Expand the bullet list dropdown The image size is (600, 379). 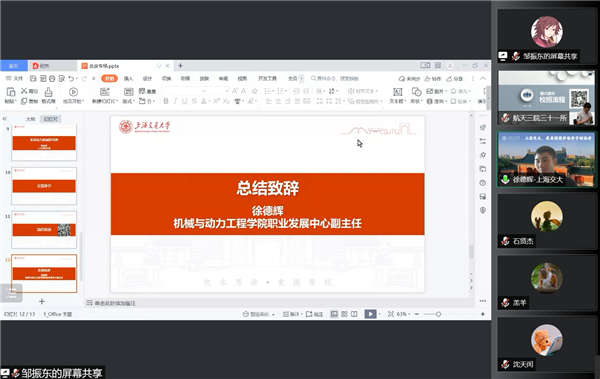[274, 91]
